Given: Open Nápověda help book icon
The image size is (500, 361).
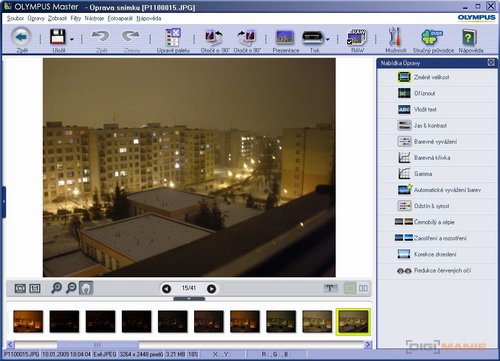Looking at the screenshot, I should (469, 37).
